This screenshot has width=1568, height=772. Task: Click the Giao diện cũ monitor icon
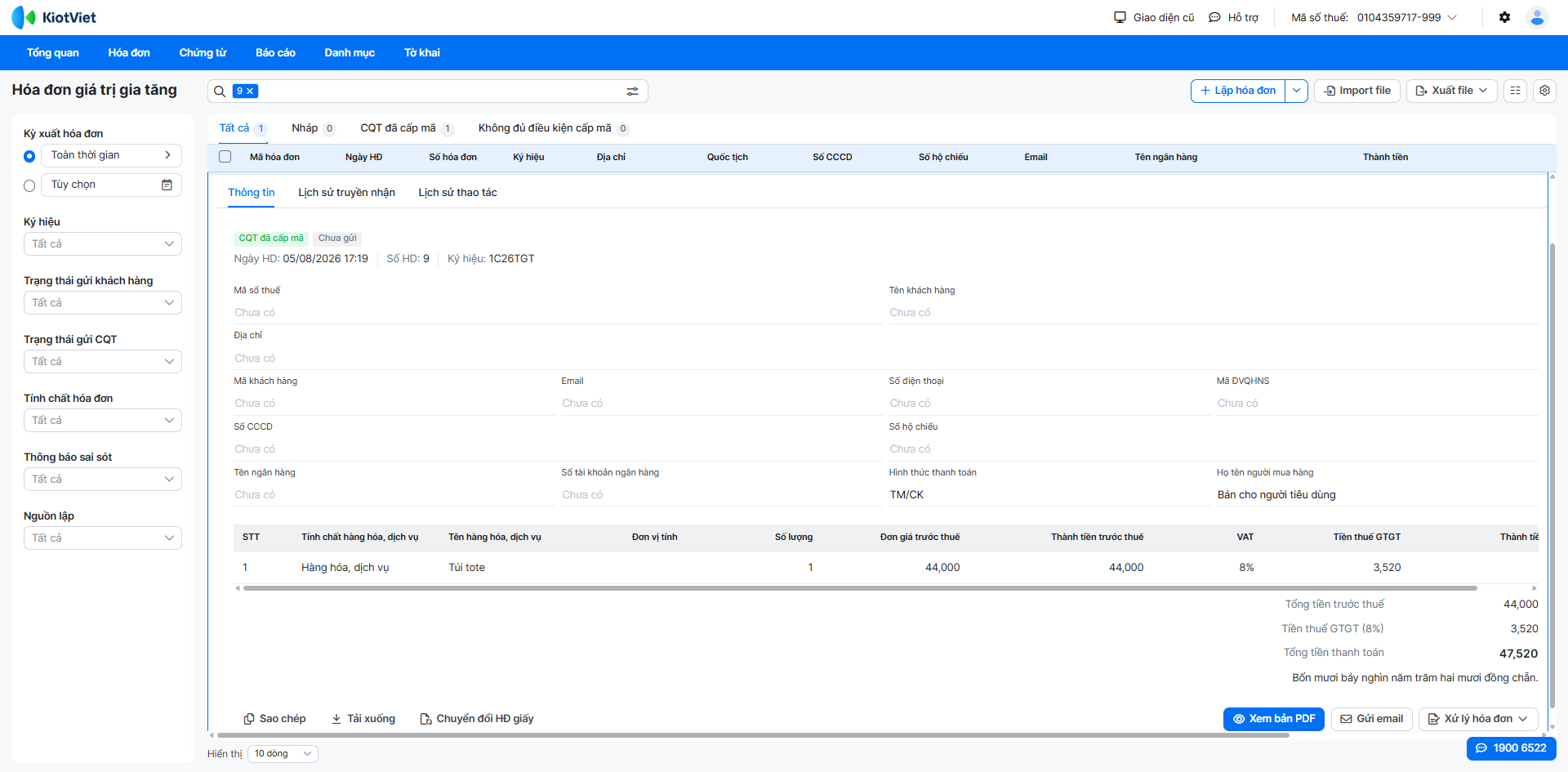pos(1120,17)
